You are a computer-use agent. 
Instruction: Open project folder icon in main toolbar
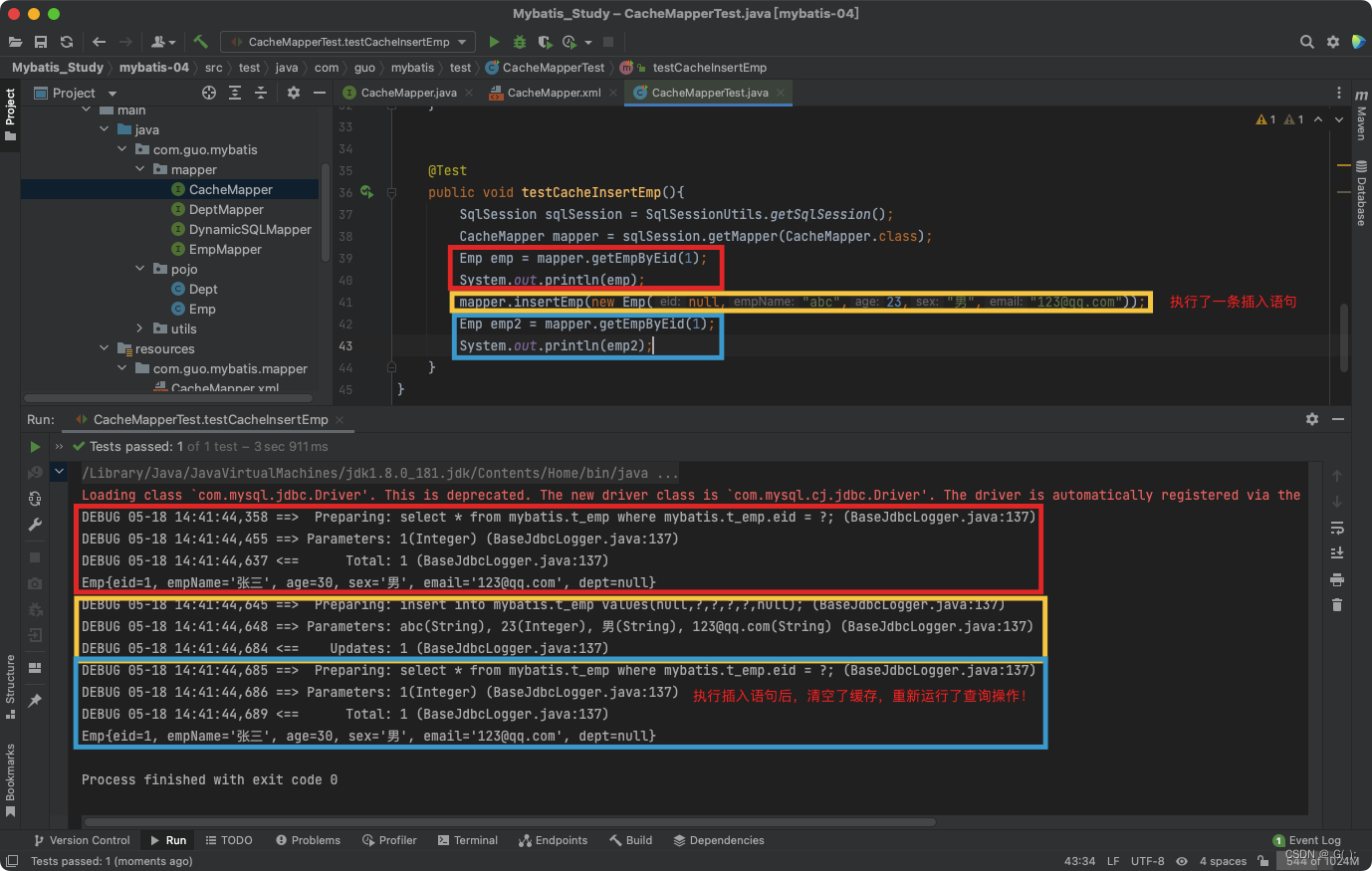coord(15,42)
